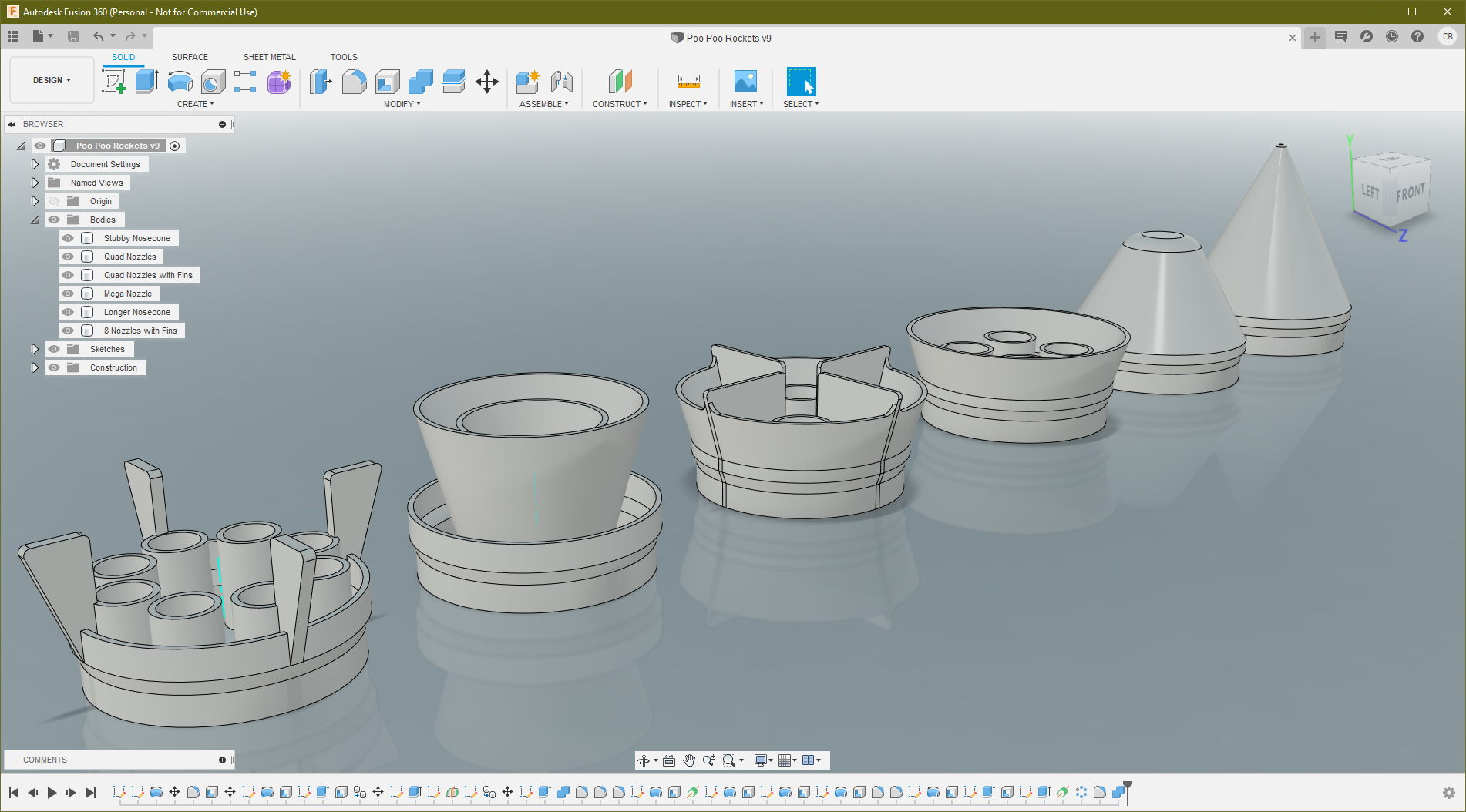
Task: Hide the Stubby Nosecone body
Action: click(68, 238)
